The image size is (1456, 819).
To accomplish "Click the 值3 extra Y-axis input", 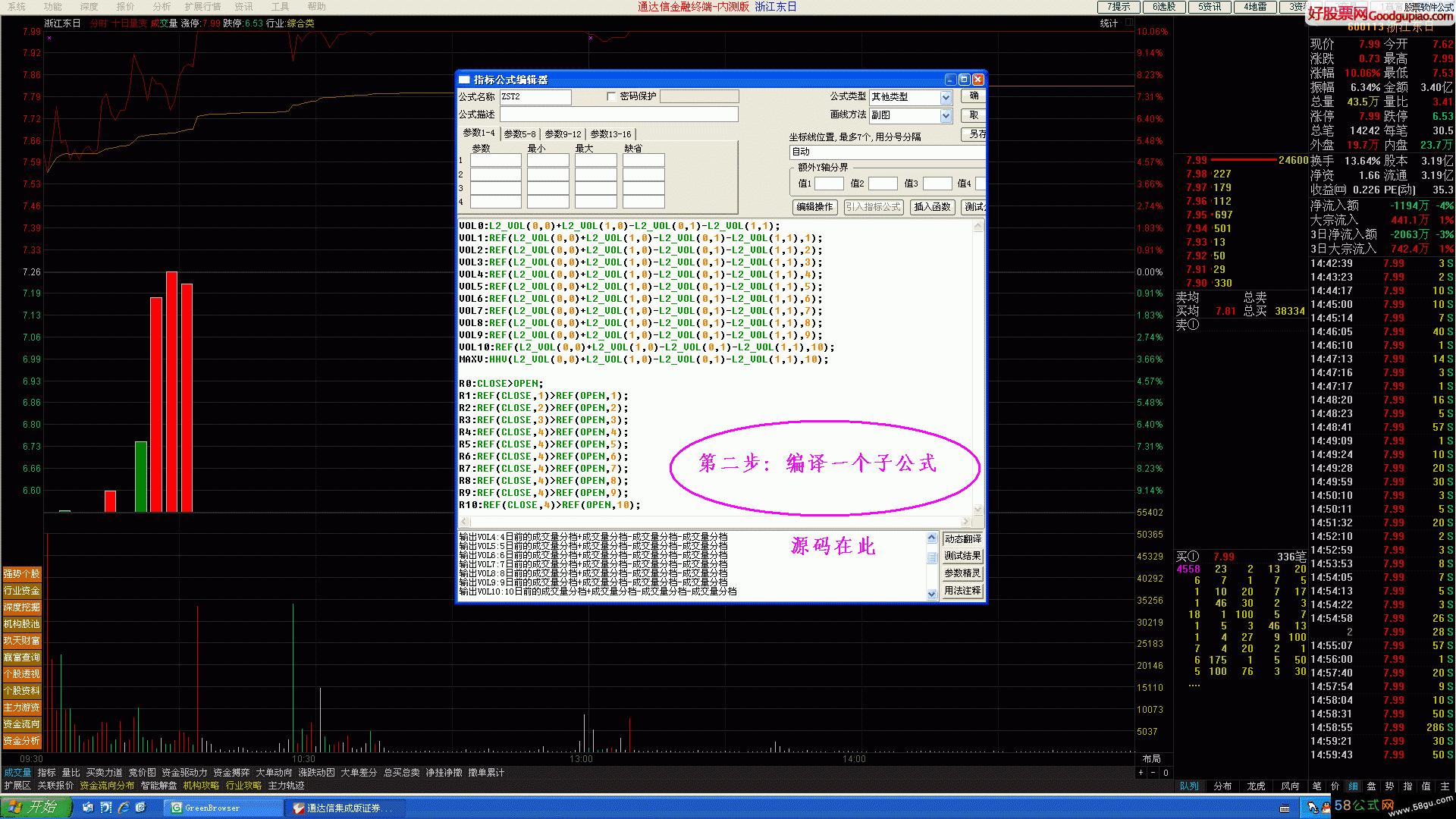I will coord(937,184).
